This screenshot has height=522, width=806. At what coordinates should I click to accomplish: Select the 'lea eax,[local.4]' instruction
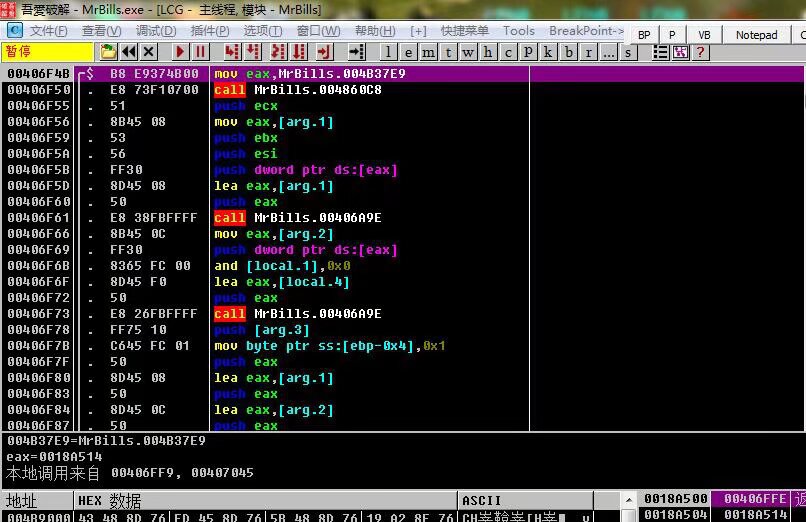click(x=282, y=282)
